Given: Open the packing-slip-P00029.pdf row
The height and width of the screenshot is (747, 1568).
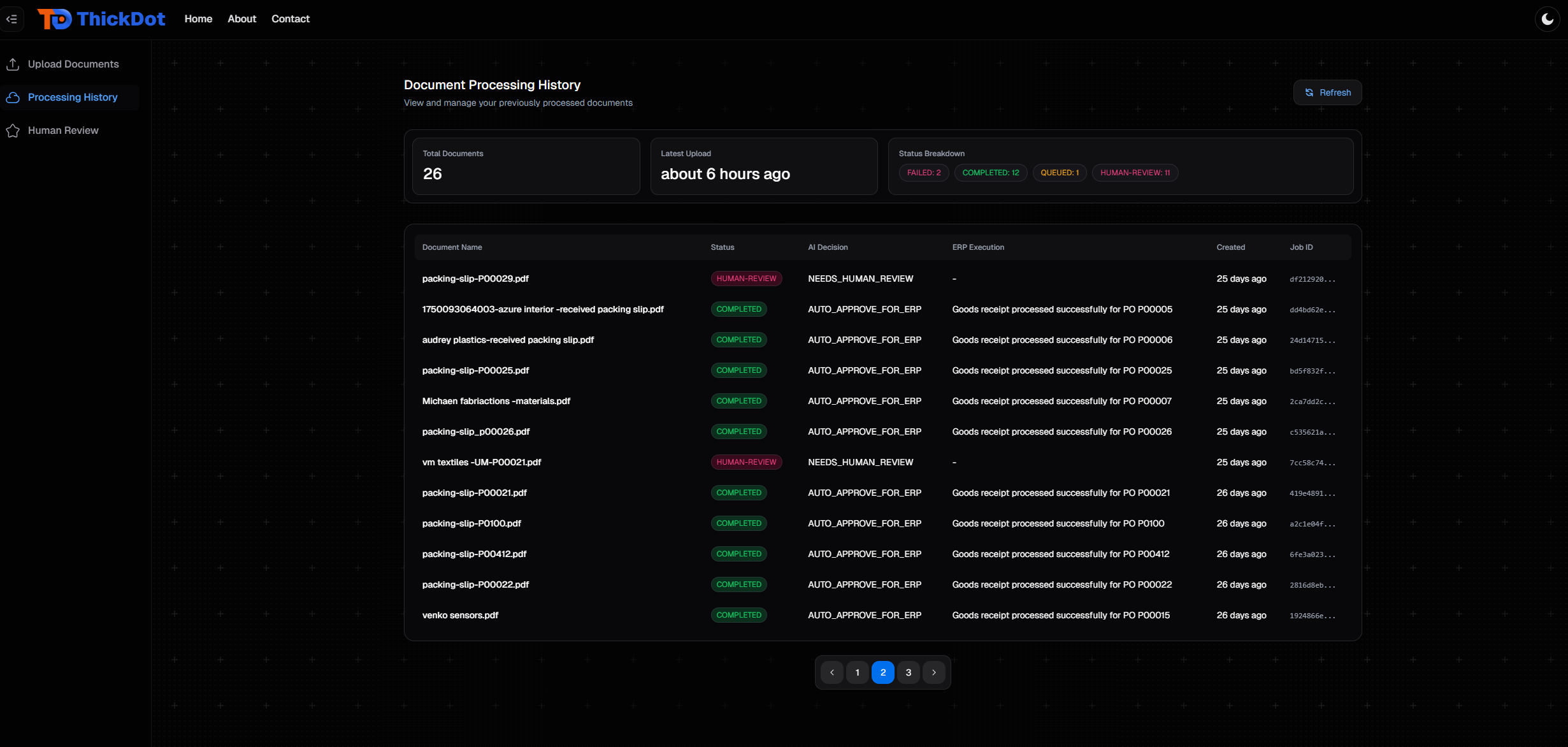Looking at the screenshot, I should [x=475, y=279].
